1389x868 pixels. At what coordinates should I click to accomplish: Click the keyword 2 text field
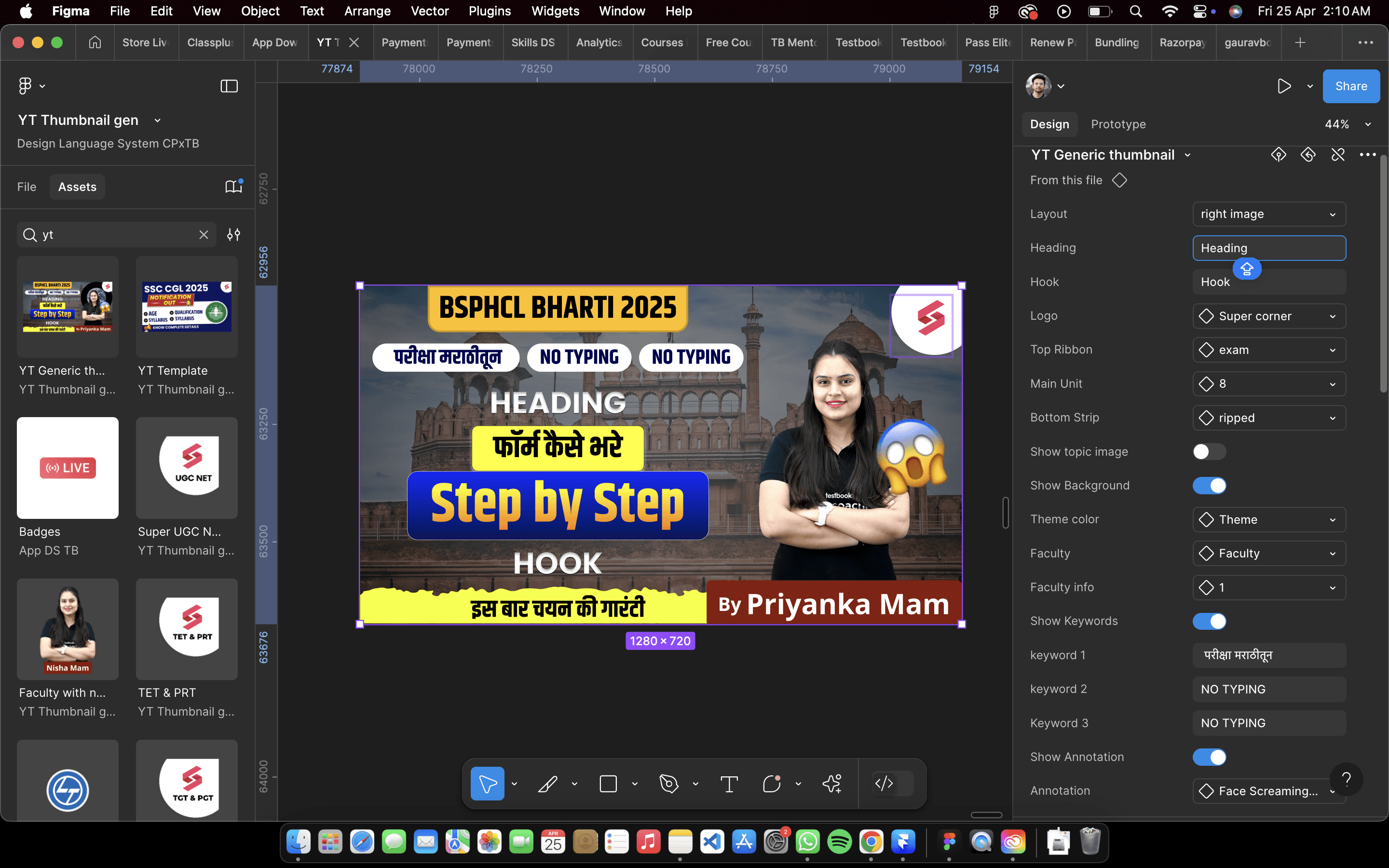[1268, 689]
